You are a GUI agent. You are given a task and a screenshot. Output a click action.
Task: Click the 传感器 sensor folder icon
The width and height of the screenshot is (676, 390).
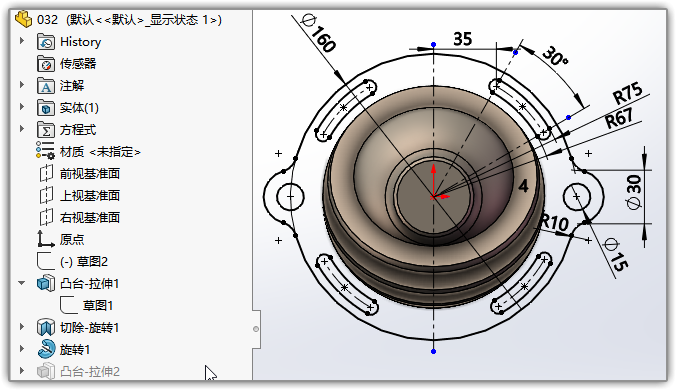coord(46,64)
